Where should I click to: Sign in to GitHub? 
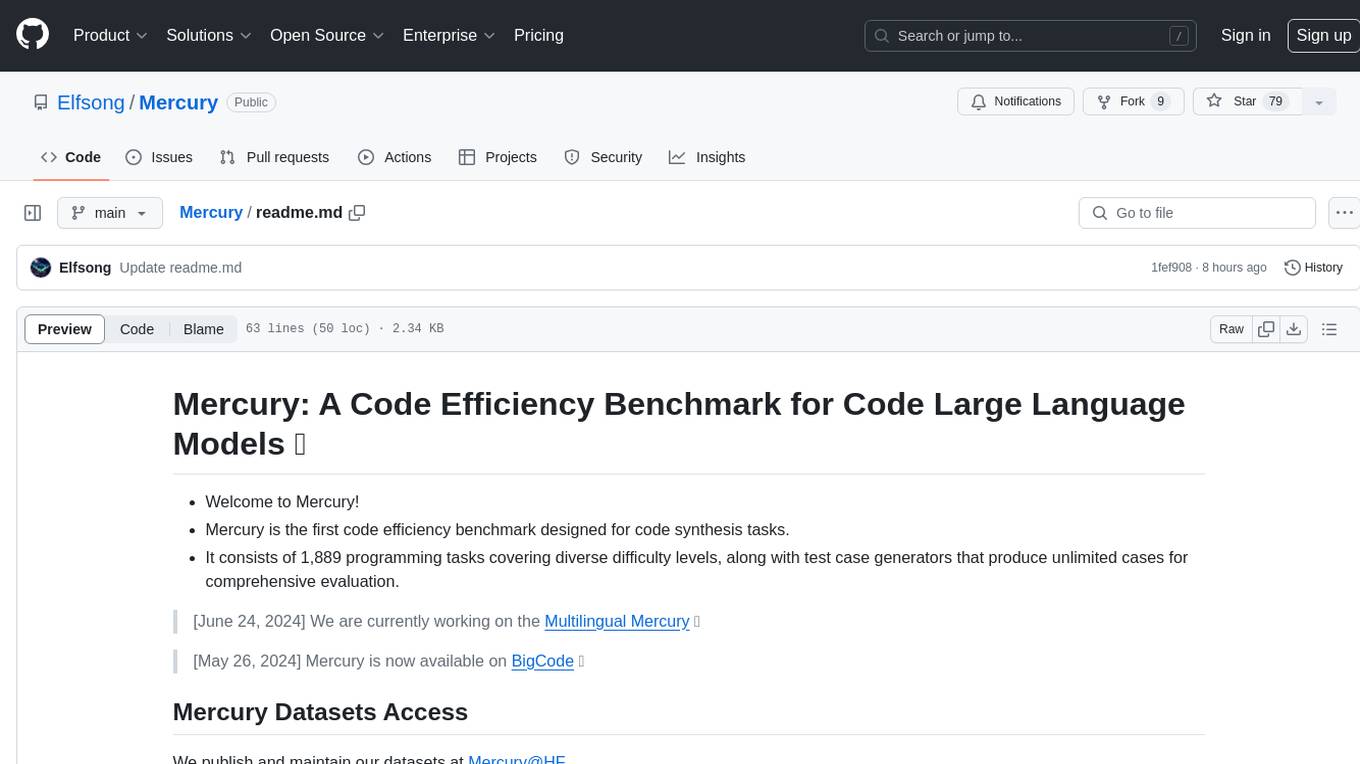pyautogui.click(x=1246, y=35)
